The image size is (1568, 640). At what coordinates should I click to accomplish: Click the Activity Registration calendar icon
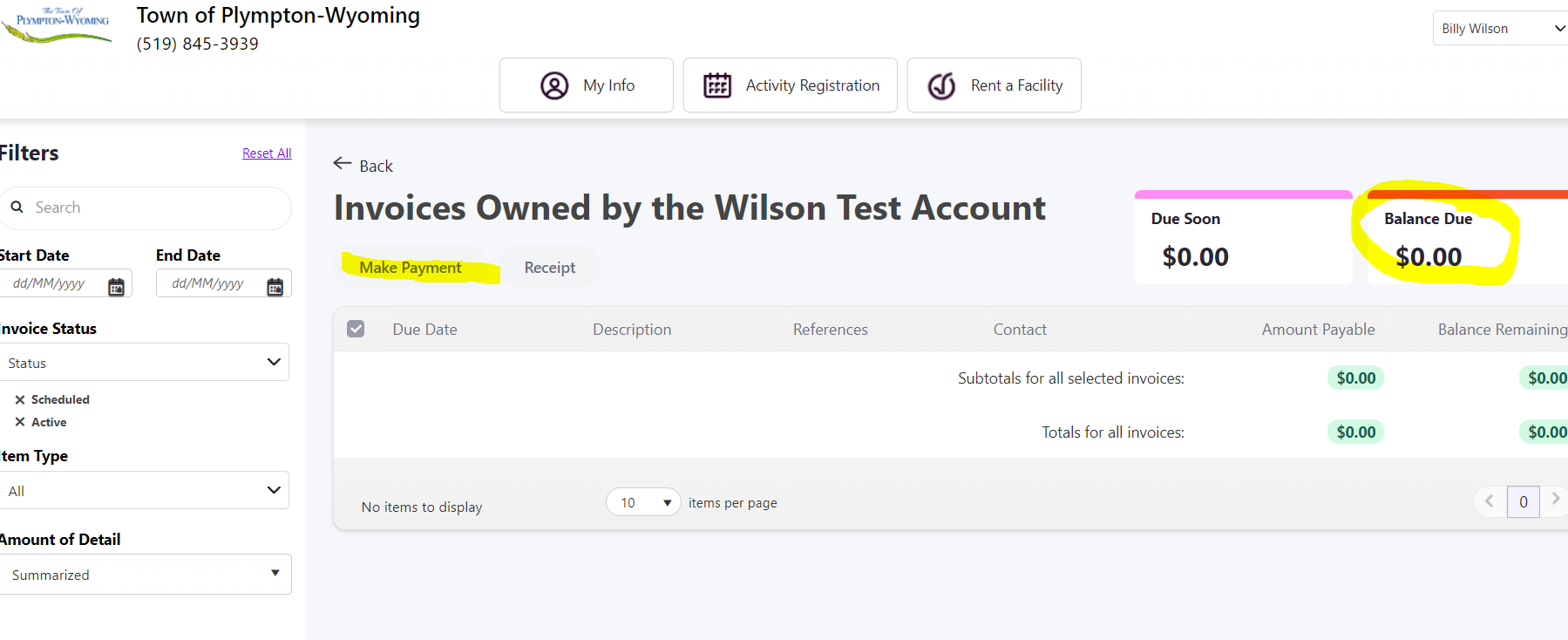point(716,85)
